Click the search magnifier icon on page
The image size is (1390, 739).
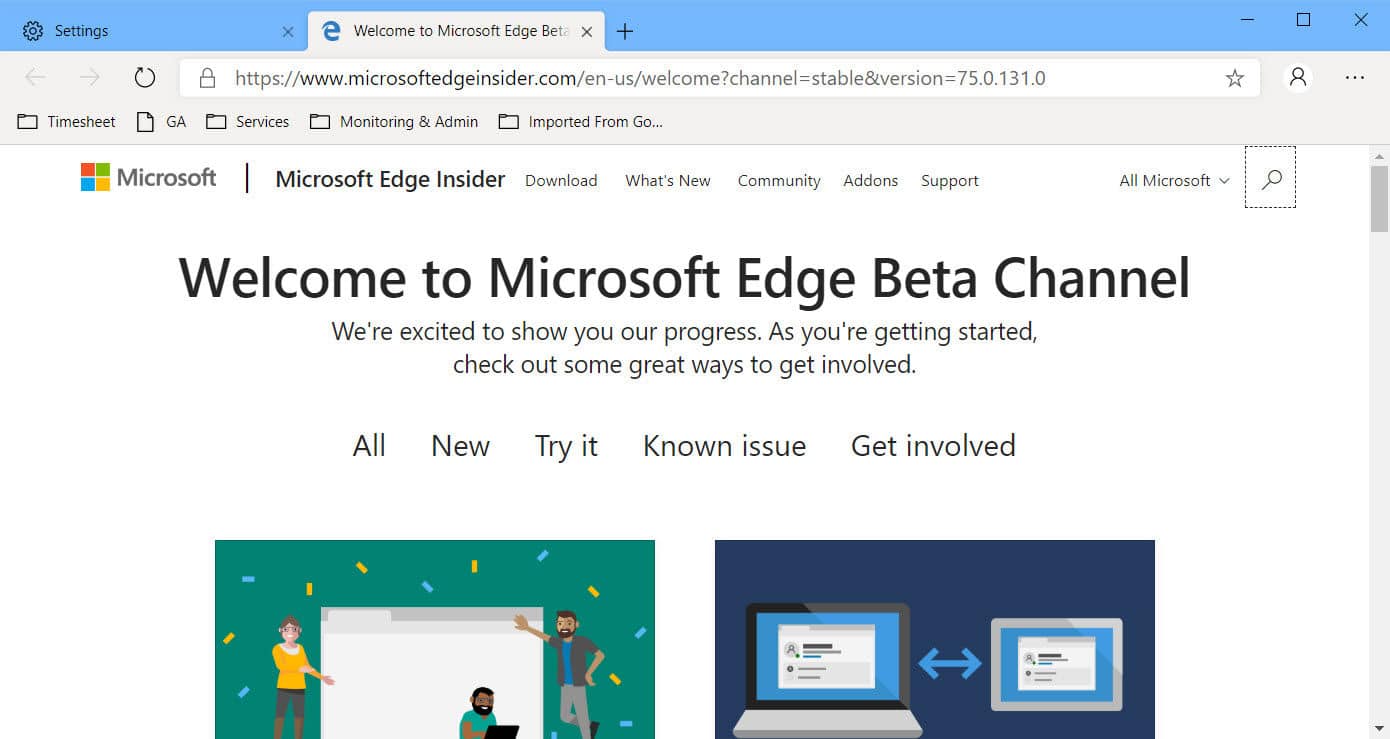coord(1271,179)
